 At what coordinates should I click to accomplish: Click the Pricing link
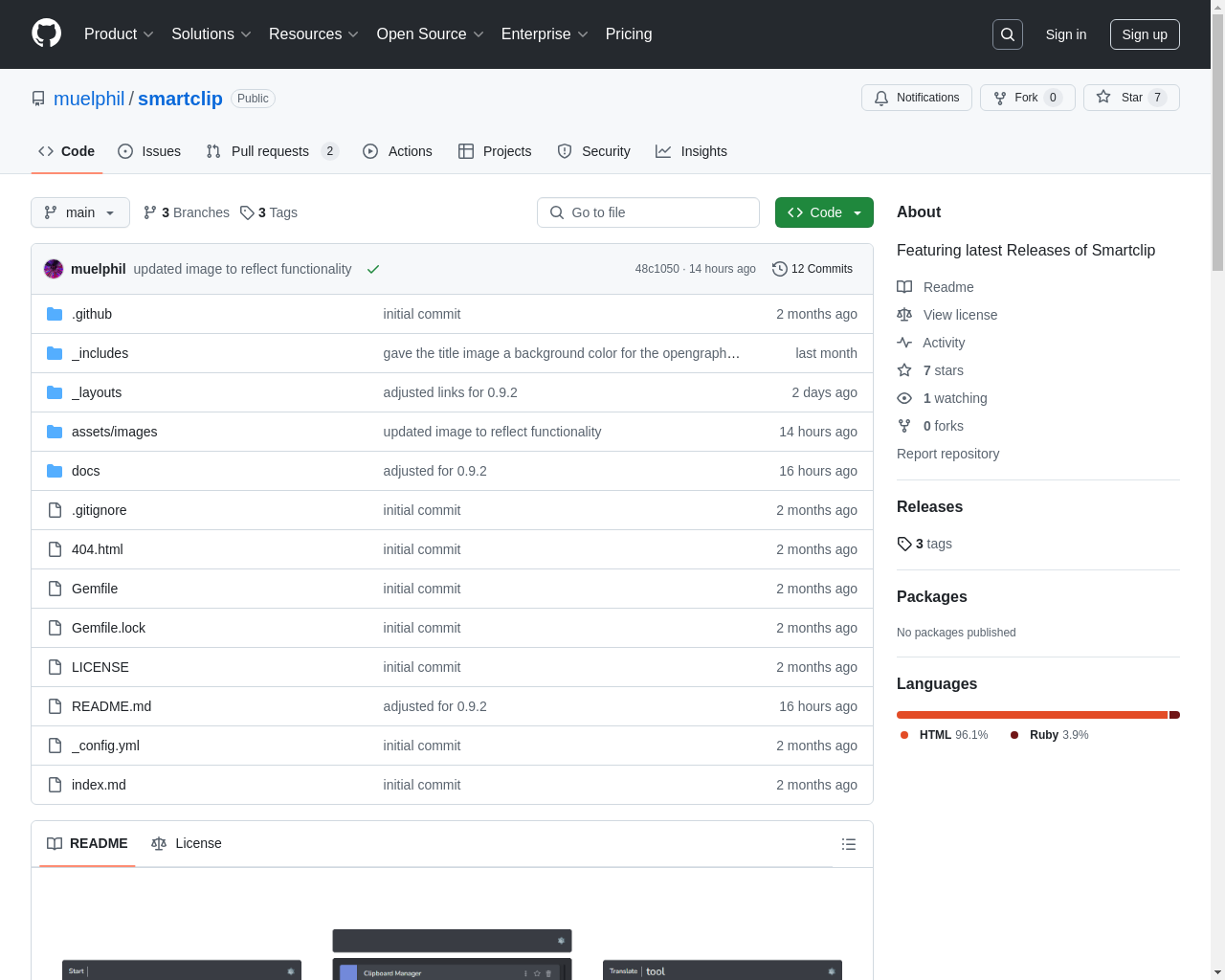point(629,34)
